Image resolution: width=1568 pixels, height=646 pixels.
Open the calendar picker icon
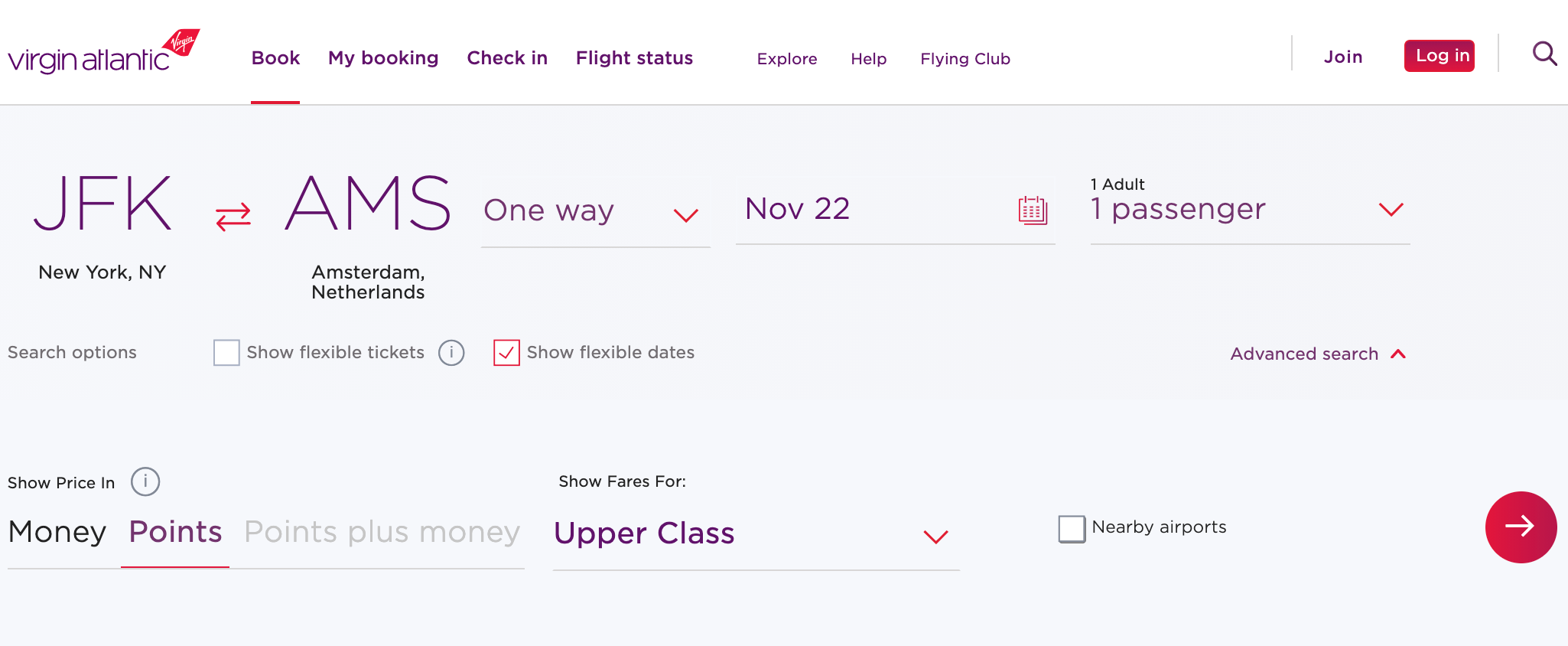click(1033, 212)
